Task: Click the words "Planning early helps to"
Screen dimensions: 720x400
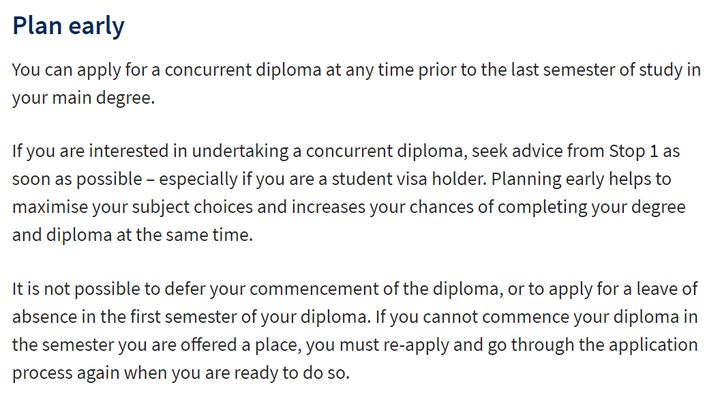Action: pyautogui.click(x=581, y=179)
